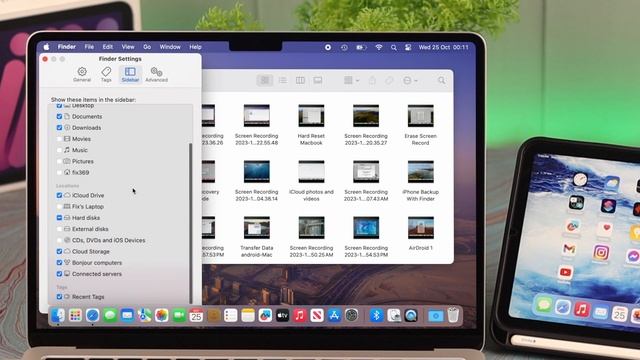This screenshot has width=640, height=360.
Task: Select the Erase Screen Record file
Action: pyautogui.click(x=420, y=124)
